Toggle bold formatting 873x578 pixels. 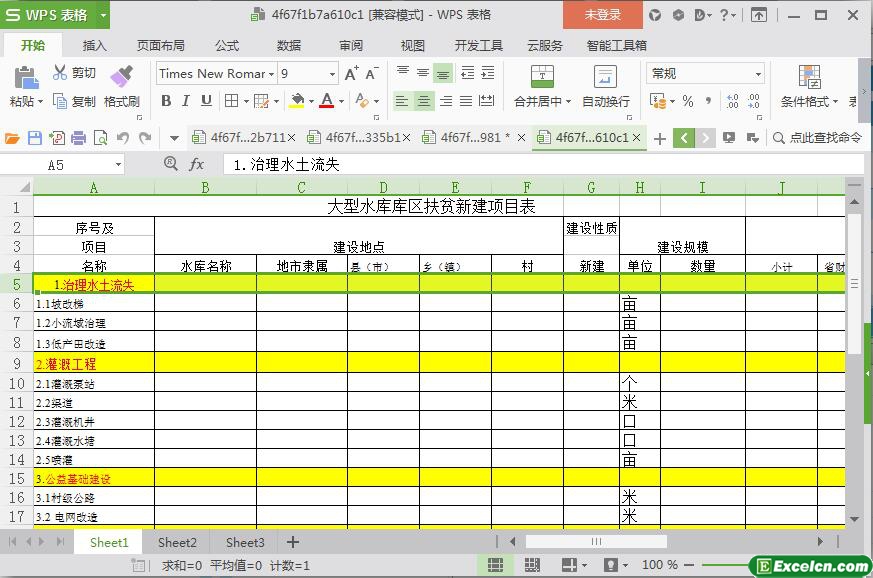tap(166, 100)
